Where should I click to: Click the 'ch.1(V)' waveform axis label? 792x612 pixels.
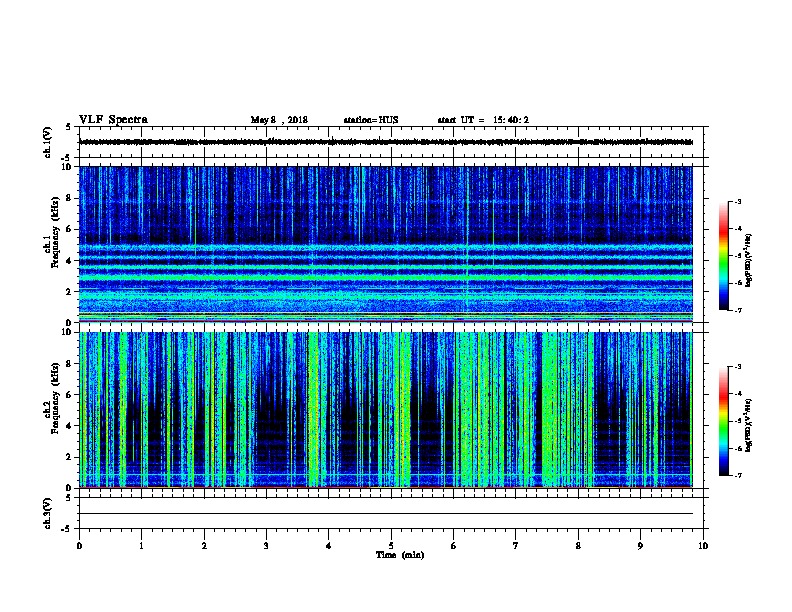coord(47,142)
